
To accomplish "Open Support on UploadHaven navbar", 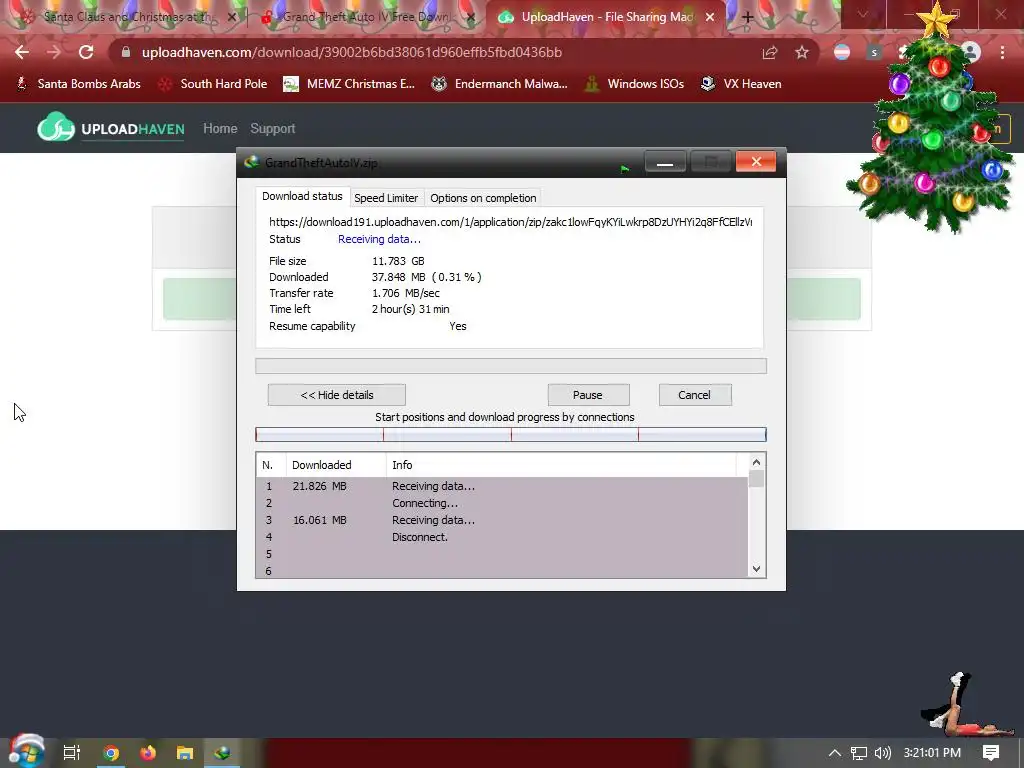I will [272, 129].
